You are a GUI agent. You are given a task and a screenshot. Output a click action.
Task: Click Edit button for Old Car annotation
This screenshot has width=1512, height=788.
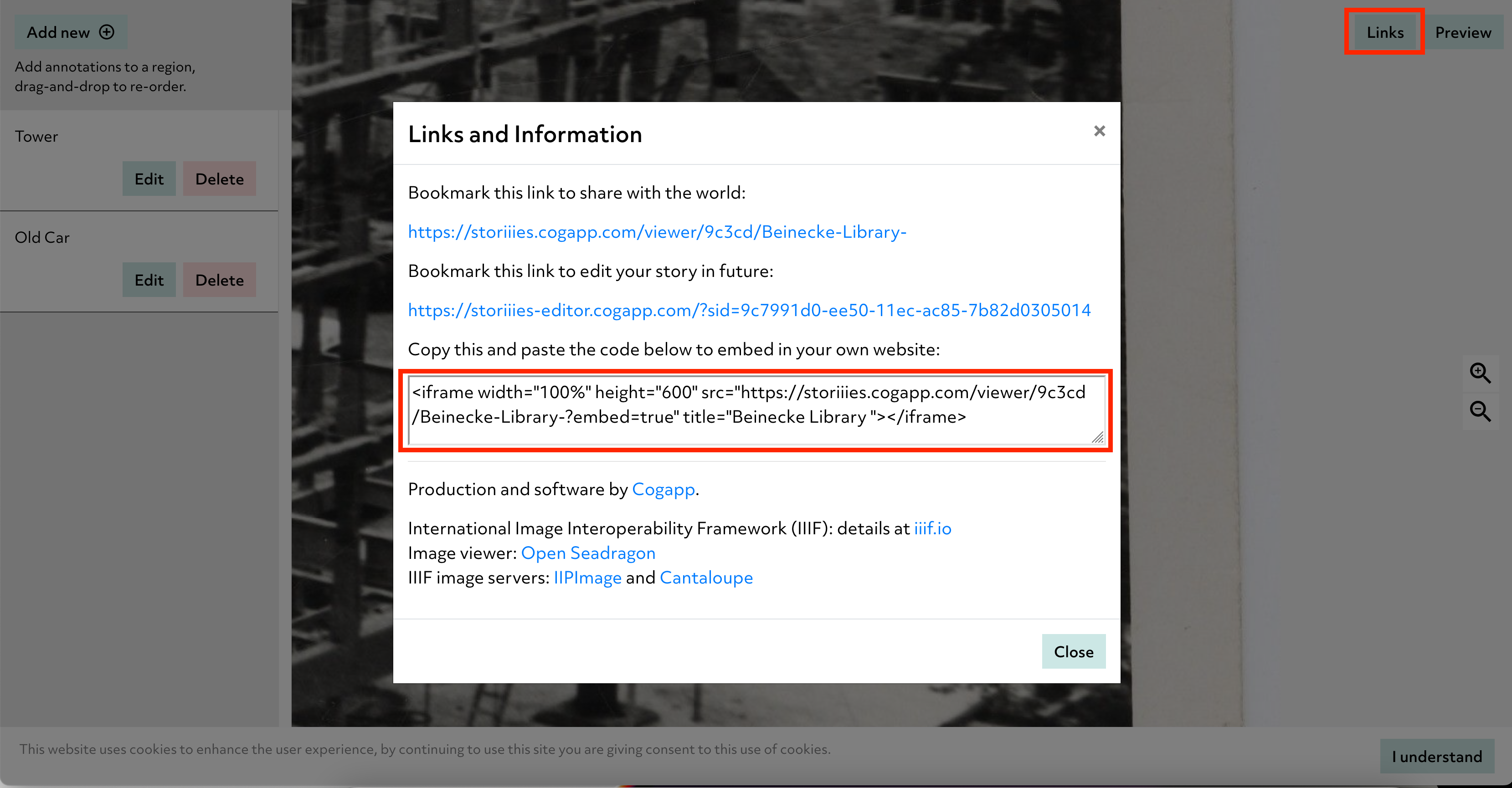click(149, 279)
